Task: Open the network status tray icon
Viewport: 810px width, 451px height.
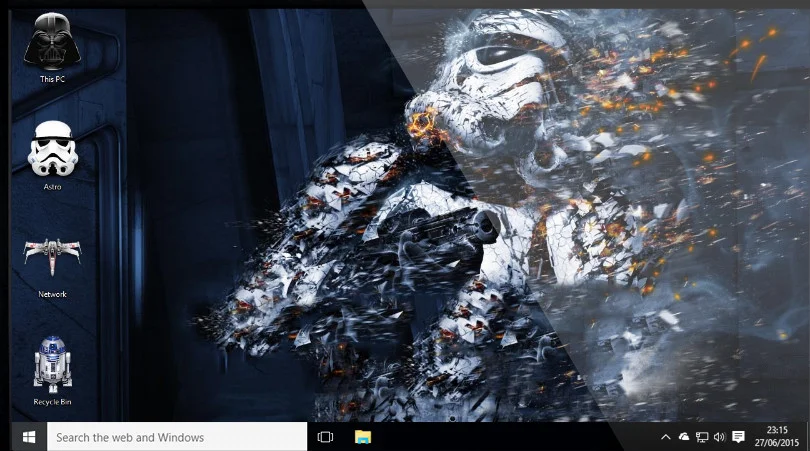Action: [702, 437]
